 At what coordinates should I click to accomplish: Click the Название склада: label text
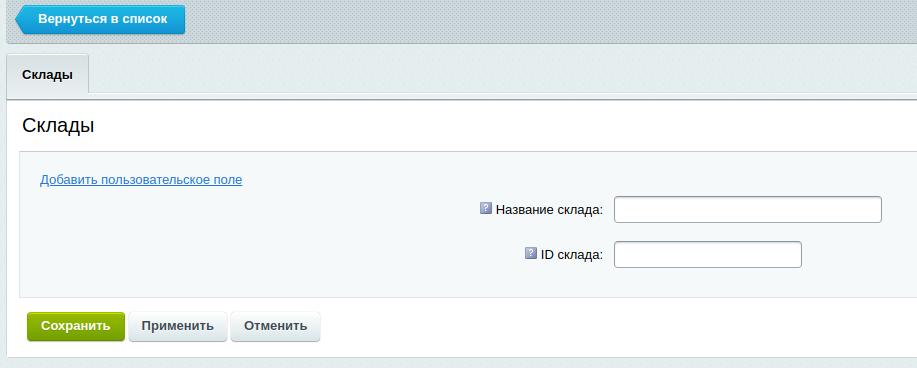pyautogui.click(x=549, y=209)
